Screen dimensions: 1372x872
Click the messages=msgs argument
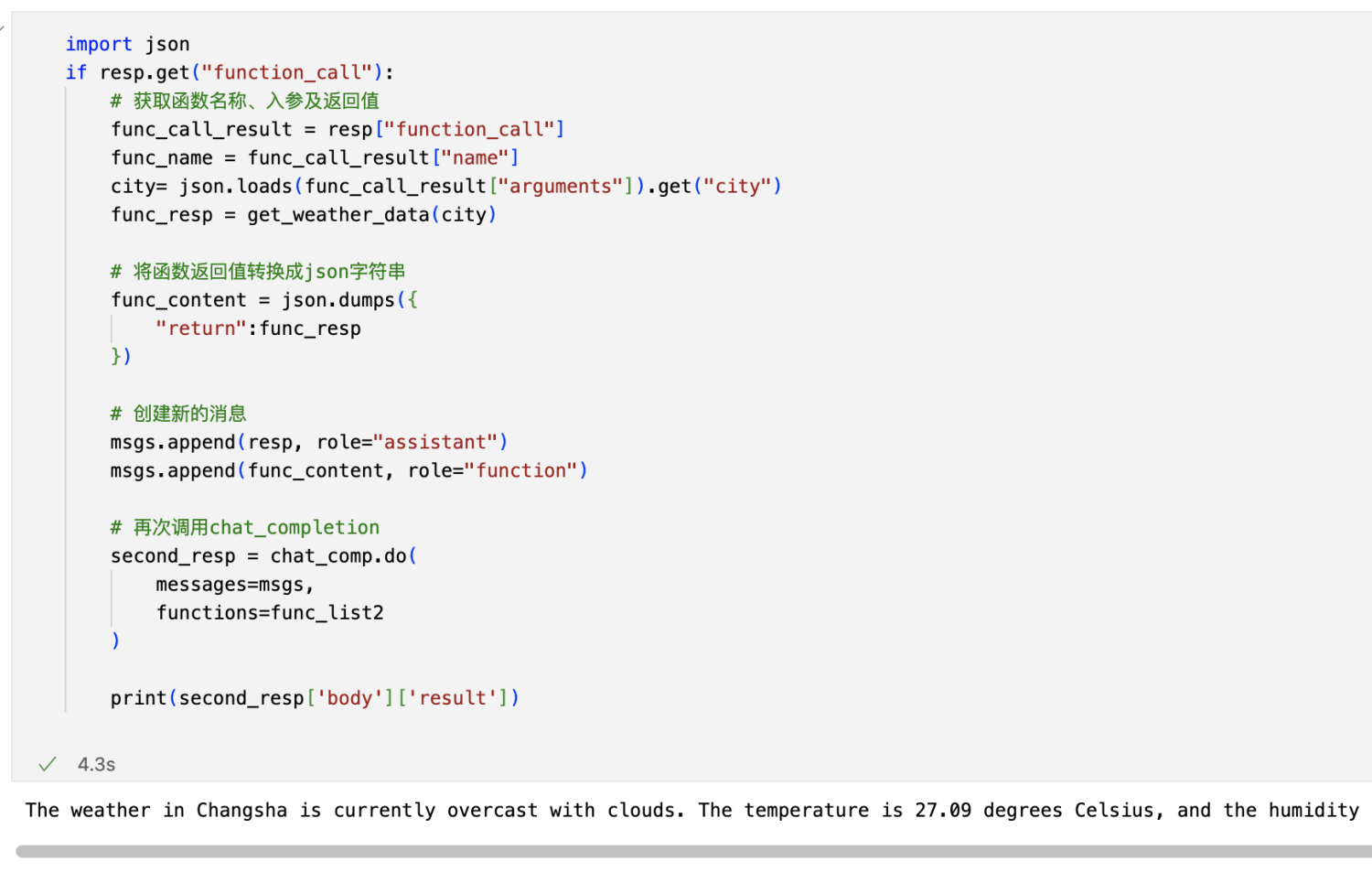click(x=235, y=584)
